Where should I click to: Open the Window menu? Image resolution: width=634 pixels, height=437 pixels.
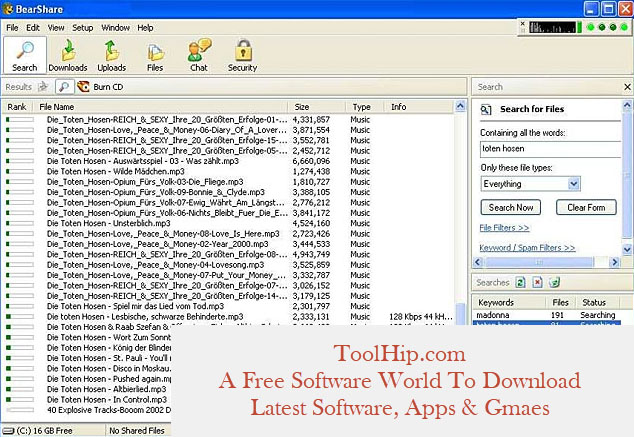[x=115, y=28]
